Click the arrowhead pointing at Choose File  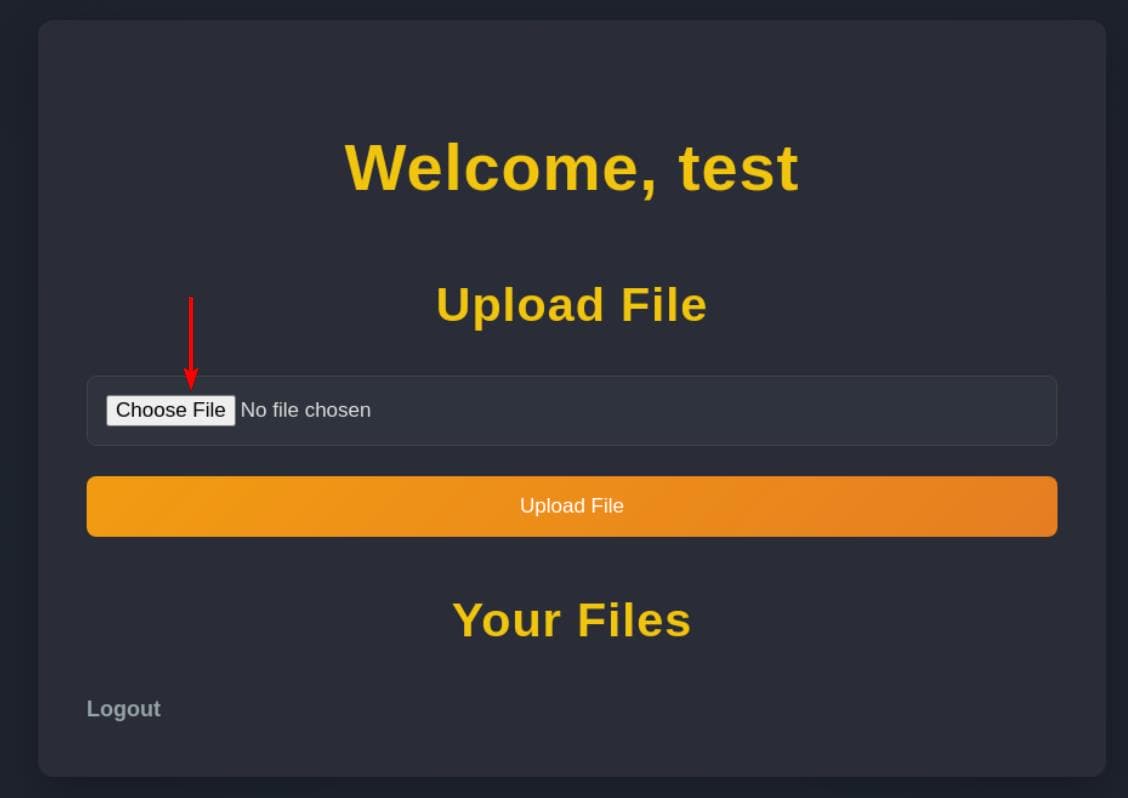click(191, 378)
